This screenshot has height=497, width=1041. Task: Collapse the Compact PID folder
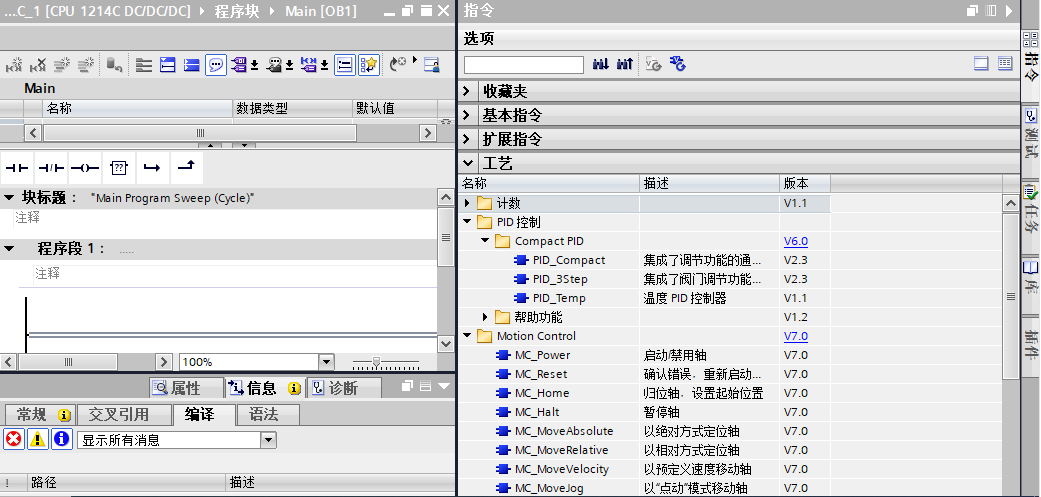[x=485, y=241]
